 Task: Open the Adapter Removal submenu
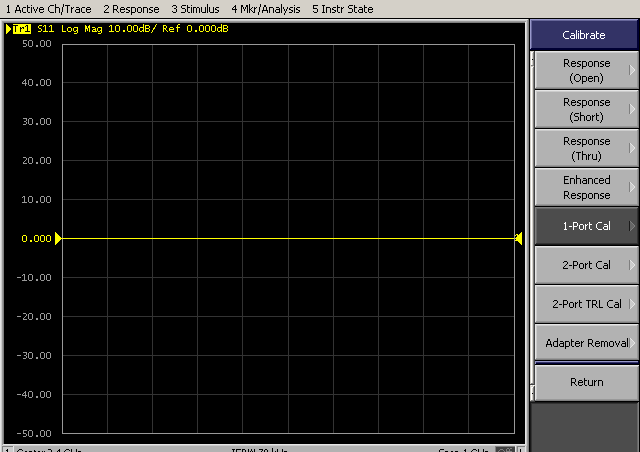[x=586, y=343]
